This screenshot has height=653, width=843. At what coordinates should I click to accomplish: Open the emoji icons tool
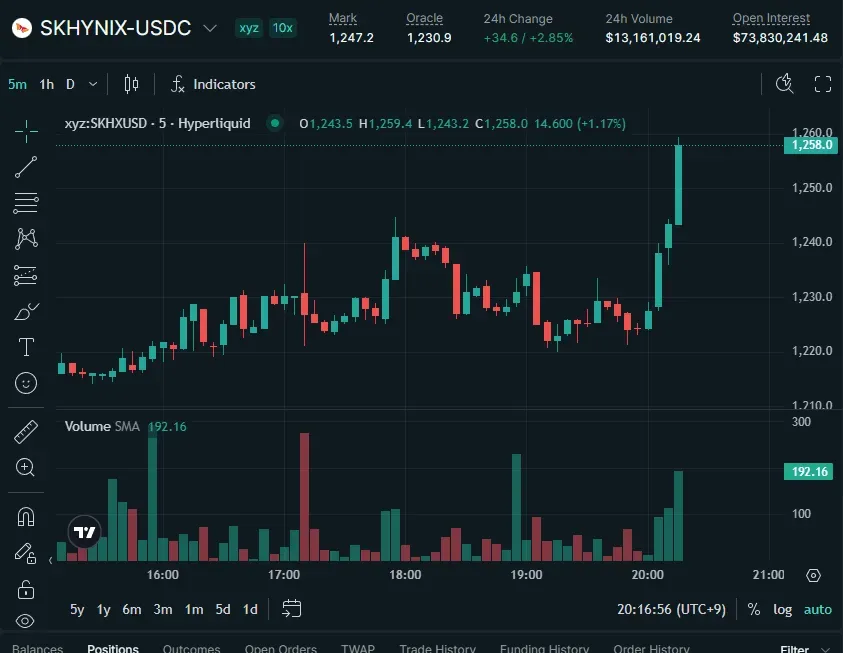pos(26,383)
